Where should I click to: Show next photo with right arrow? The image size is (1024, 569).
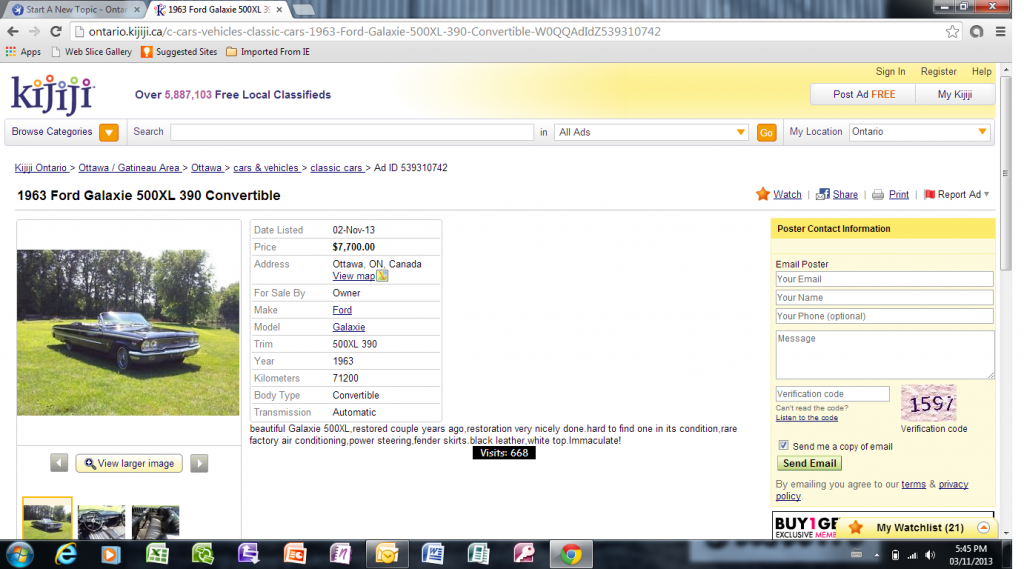point(199,463)
